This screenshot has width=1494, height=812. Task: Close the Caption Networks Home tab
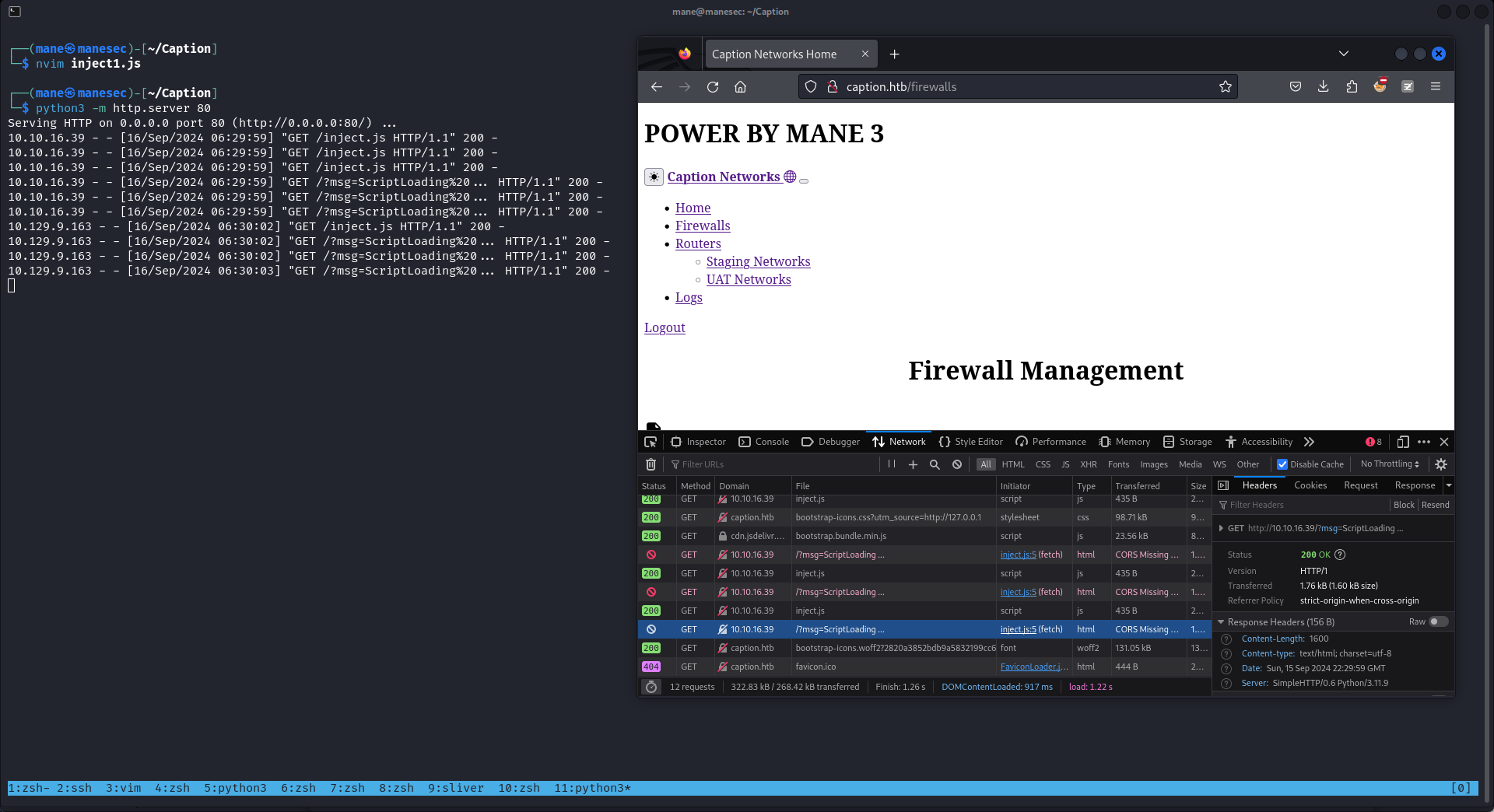[865, 54]
